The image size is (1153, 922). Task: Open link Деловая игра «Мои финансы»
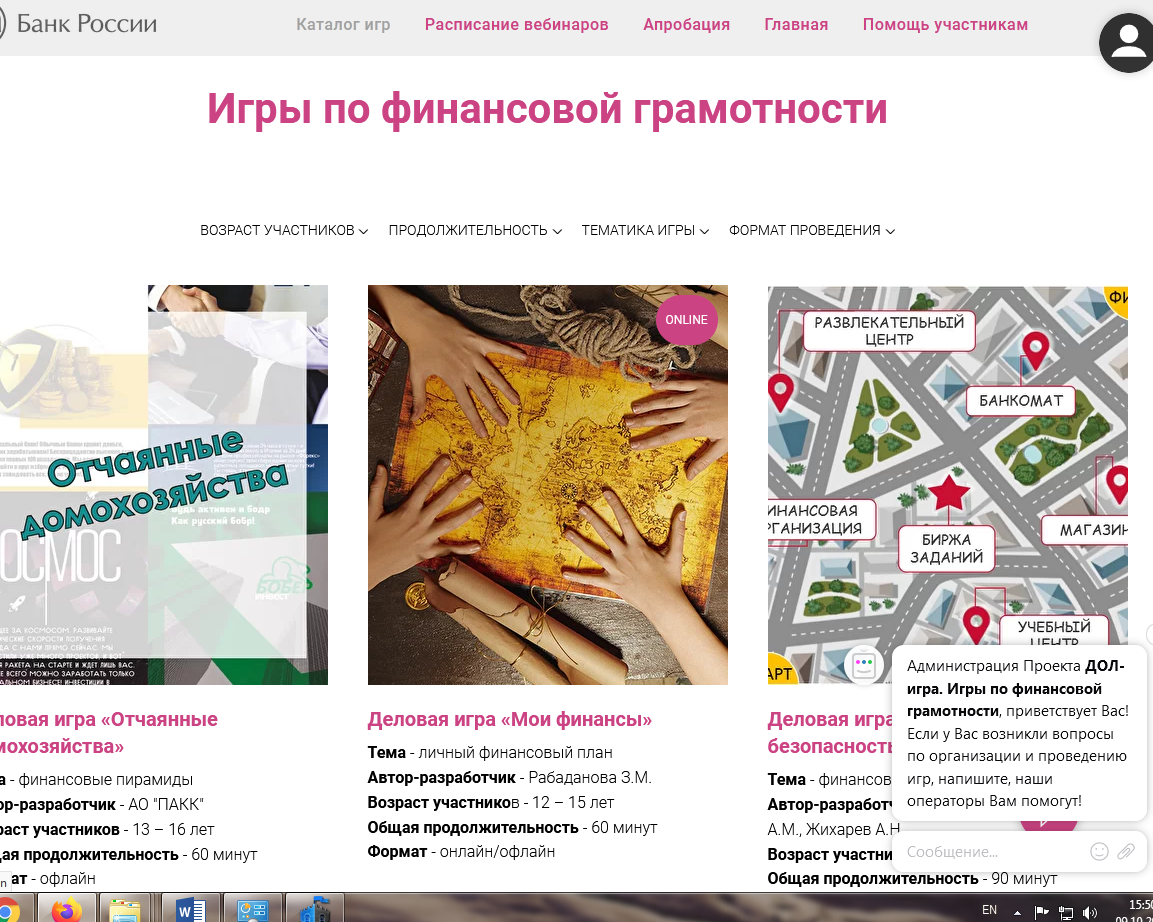coord(510,719)
